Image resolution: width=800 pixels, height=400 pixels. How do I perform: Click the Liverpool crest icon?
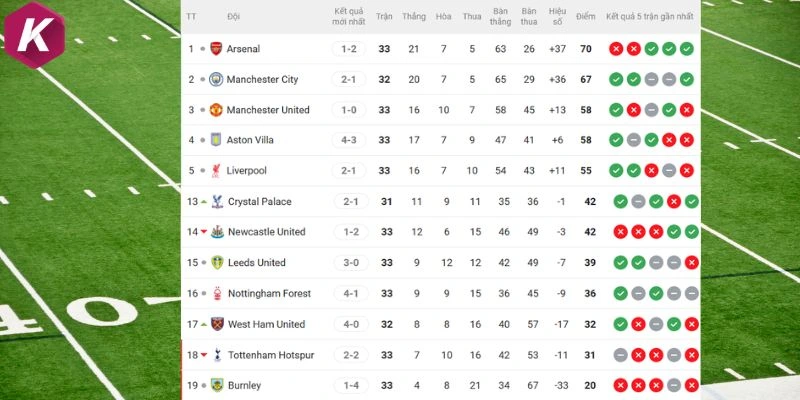click(x=216, y=171)
